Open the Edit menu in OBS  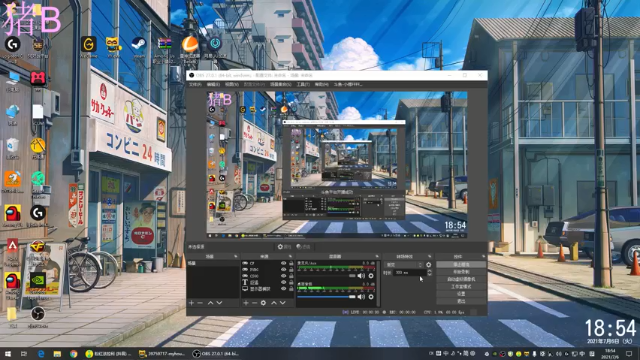click(213, 84)
